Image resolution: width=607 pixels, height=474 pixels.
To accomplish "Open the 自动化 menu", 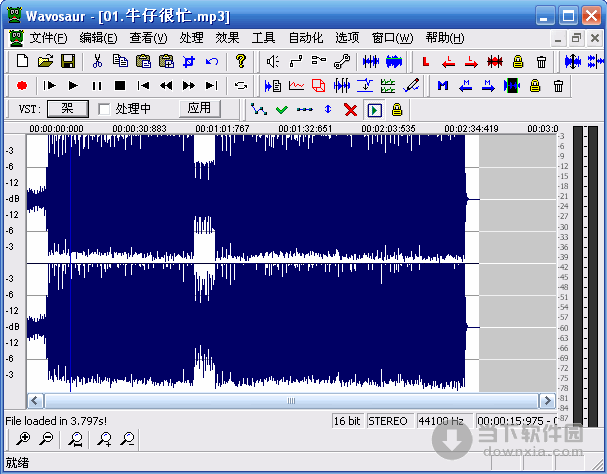I will point(306,38).
